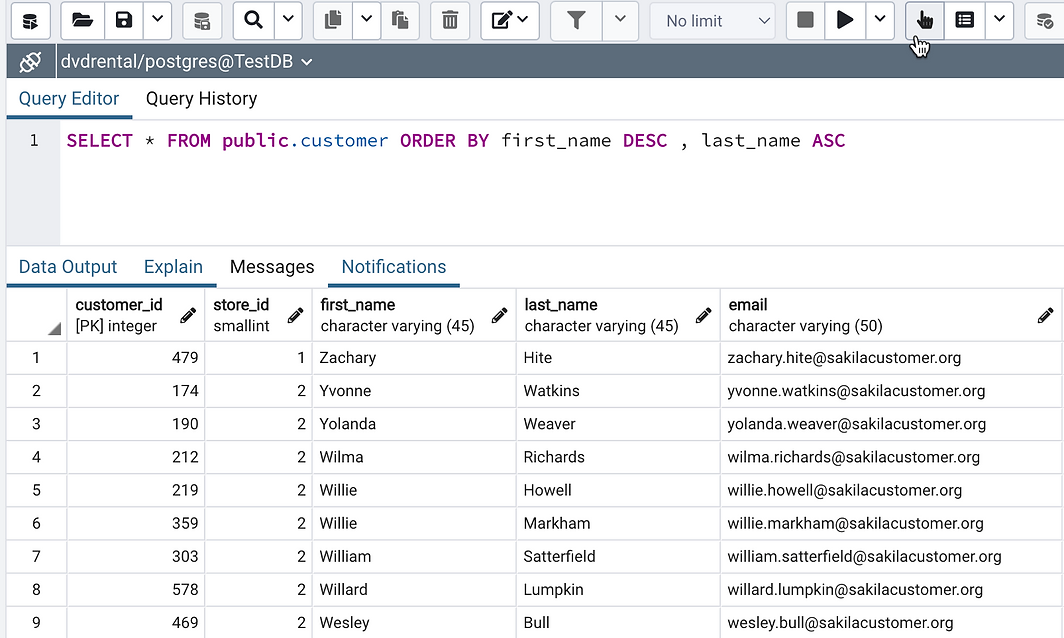Click the last_name cell Weaver
1064x638 pixels.
click(618, 424)
